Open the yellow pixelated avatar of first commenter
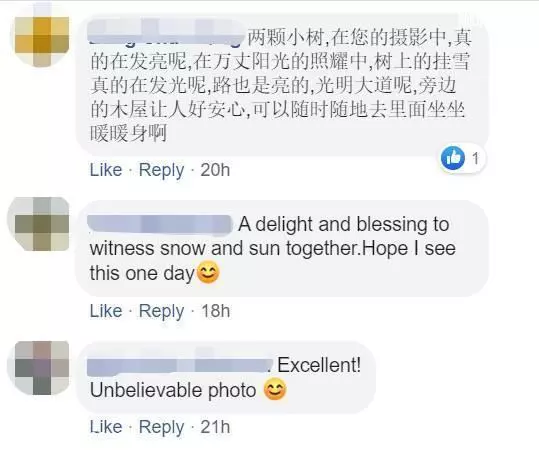This screenshot has height=450, width=539. pyautogui.click(x=42, y=39)
